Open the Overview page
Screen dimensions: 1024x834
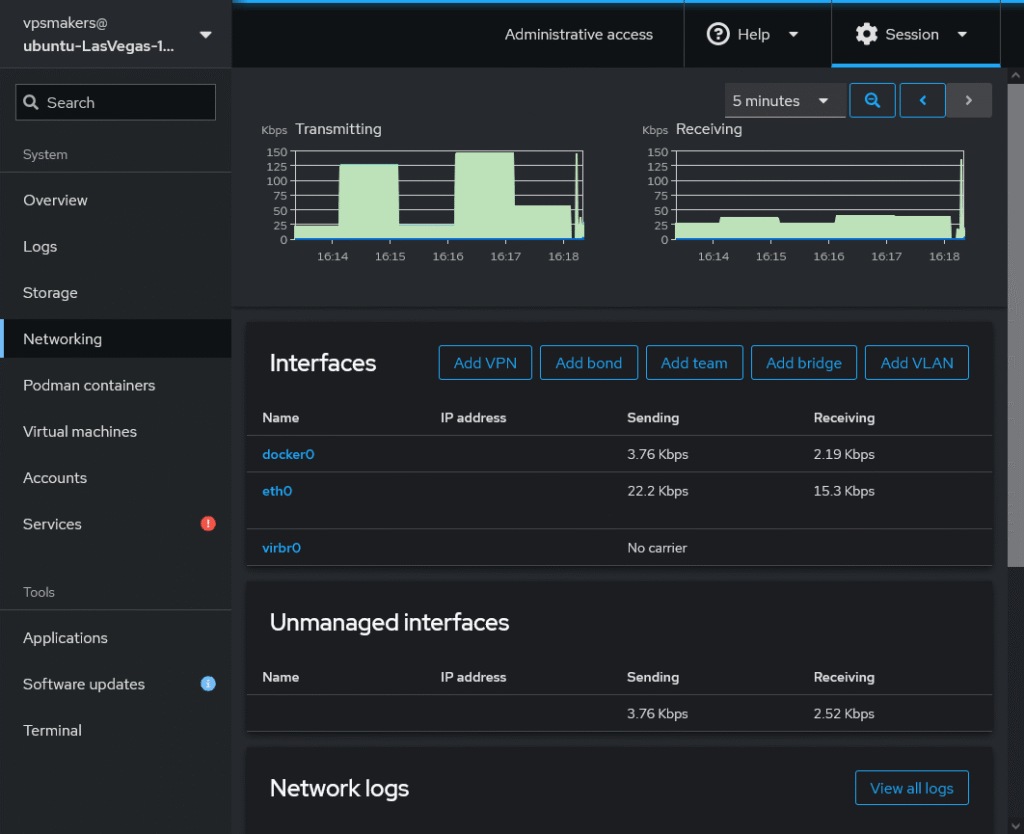pos(116,200)
